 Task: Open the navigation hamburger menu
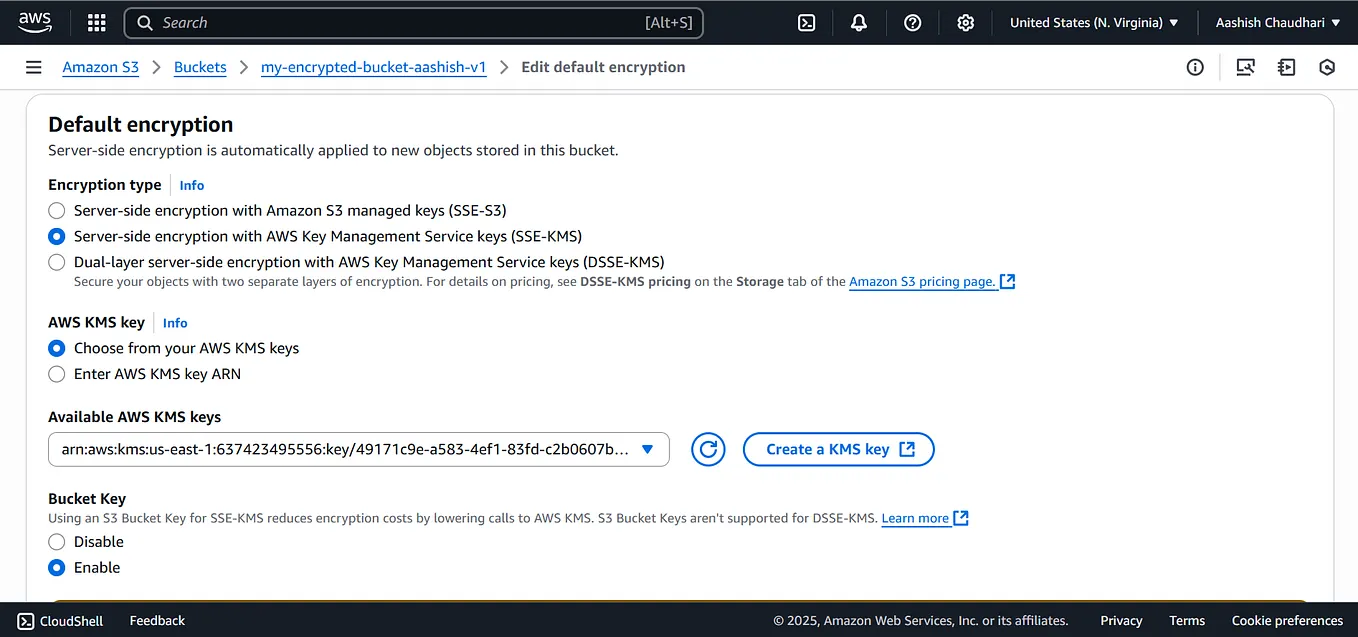[33, 67]
